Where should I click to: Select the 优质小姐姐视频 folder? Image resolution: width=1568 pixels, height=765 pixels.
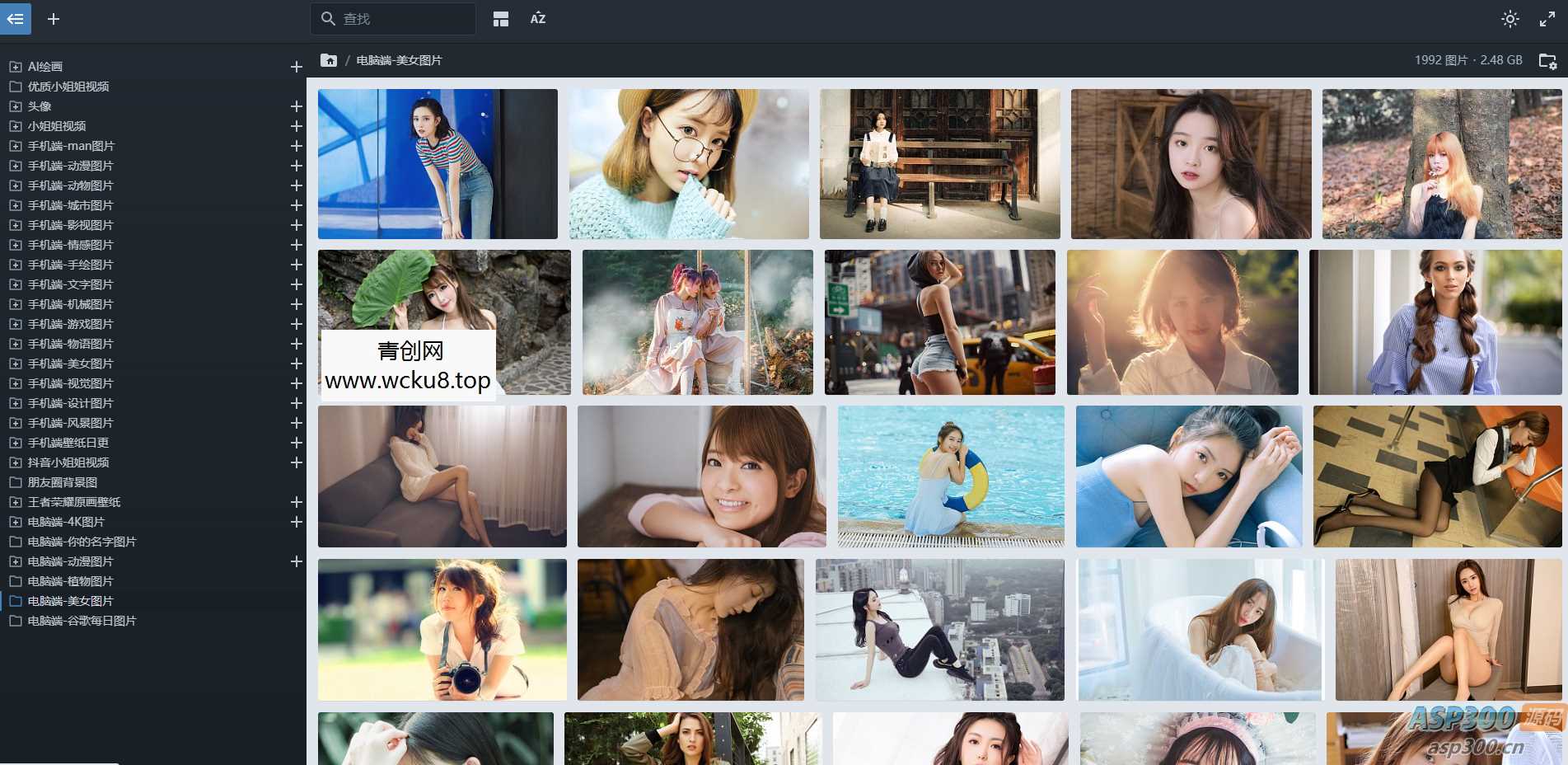tap(68, 87)
